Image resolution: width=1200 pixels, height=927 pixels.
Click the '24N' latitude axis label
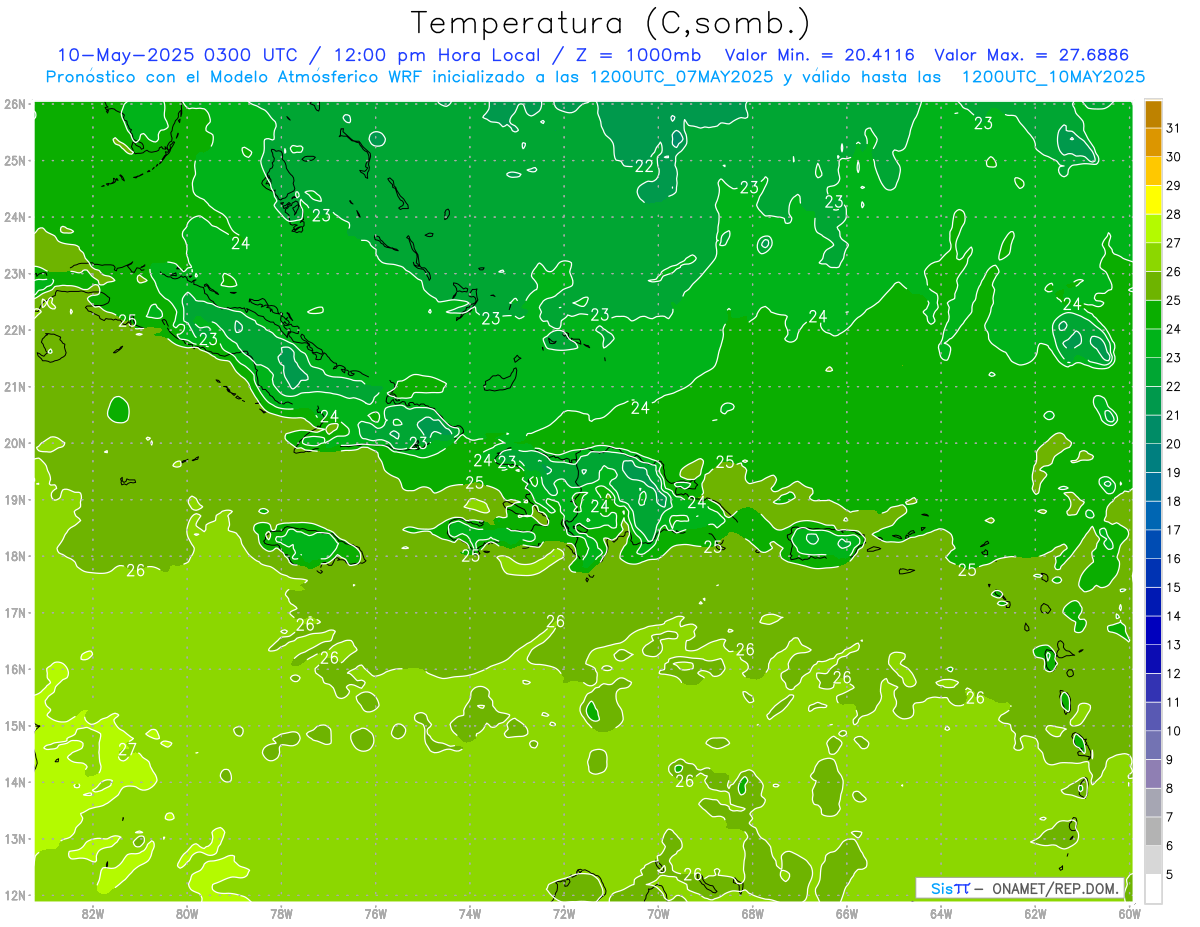(x=15, y=217)
